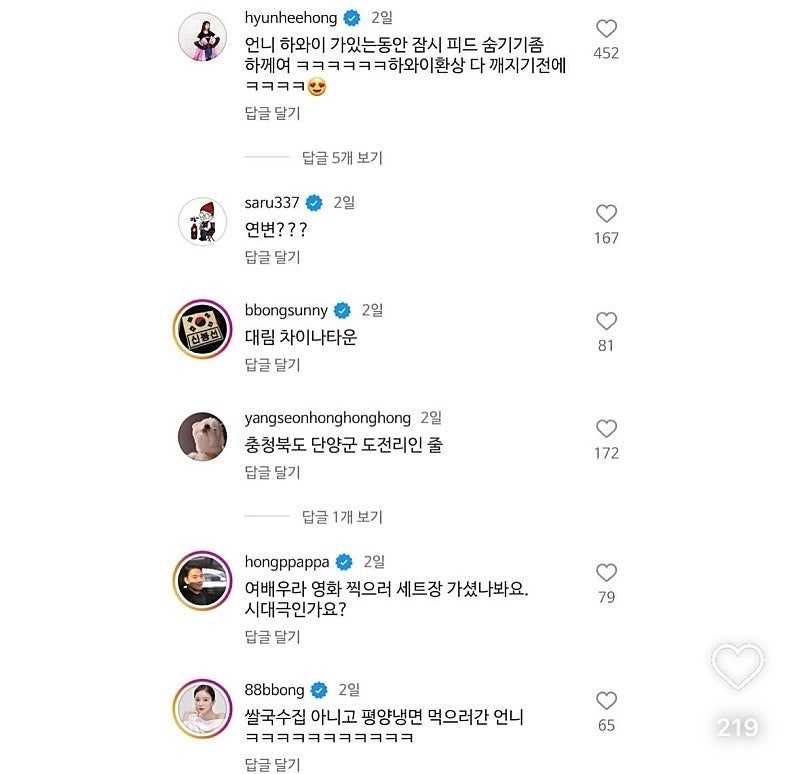
Task: Expand the 답글 1개 보기 replies
Action: point(342,517)
